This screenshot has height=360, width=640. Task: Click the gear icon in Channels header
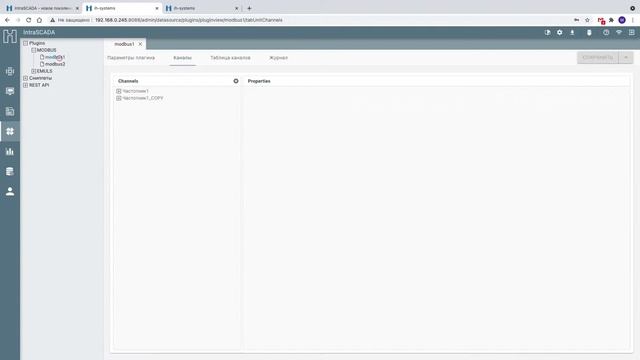(236, 81)
